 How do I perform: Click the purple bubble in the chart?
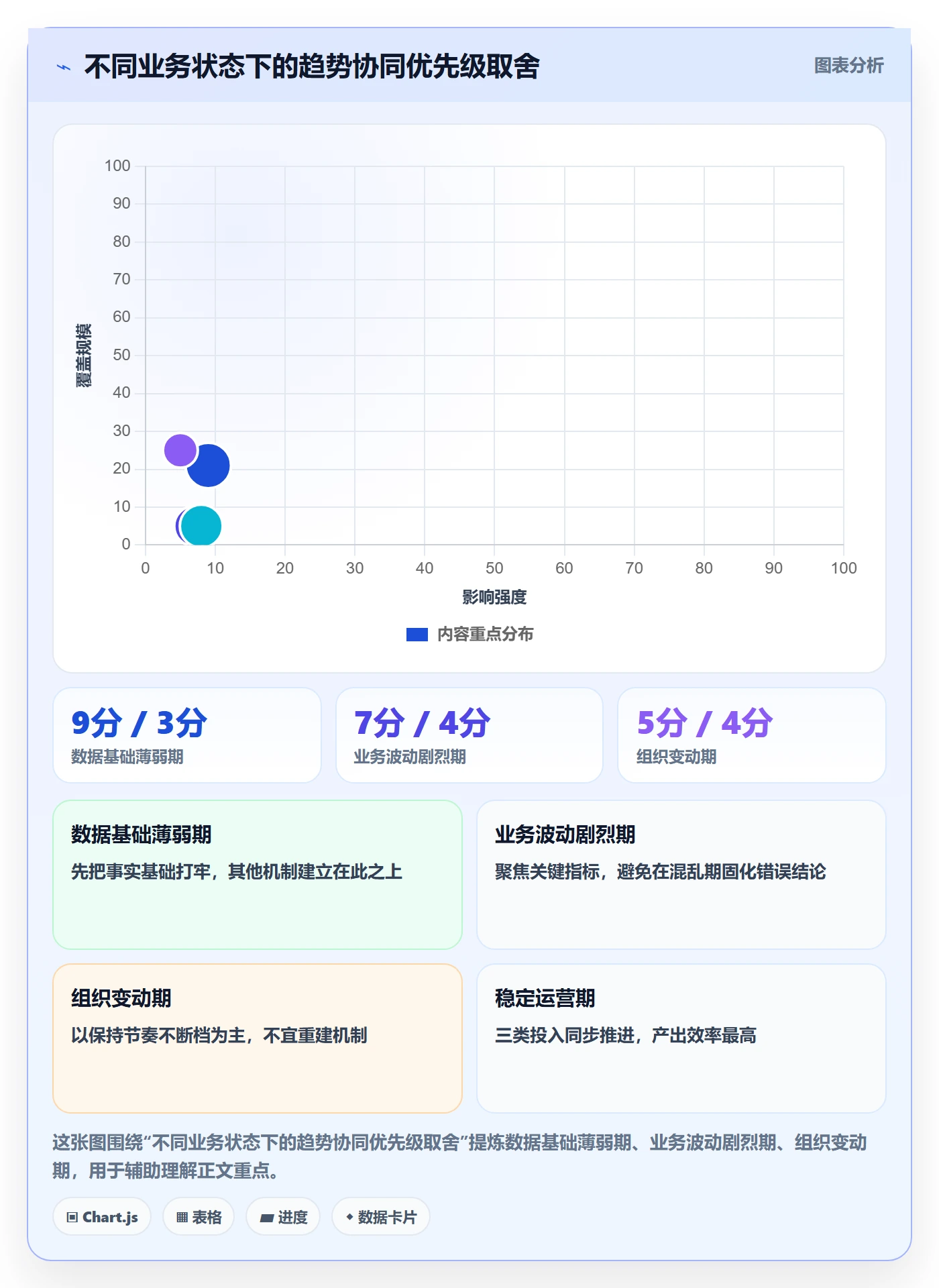pos(180,449)
